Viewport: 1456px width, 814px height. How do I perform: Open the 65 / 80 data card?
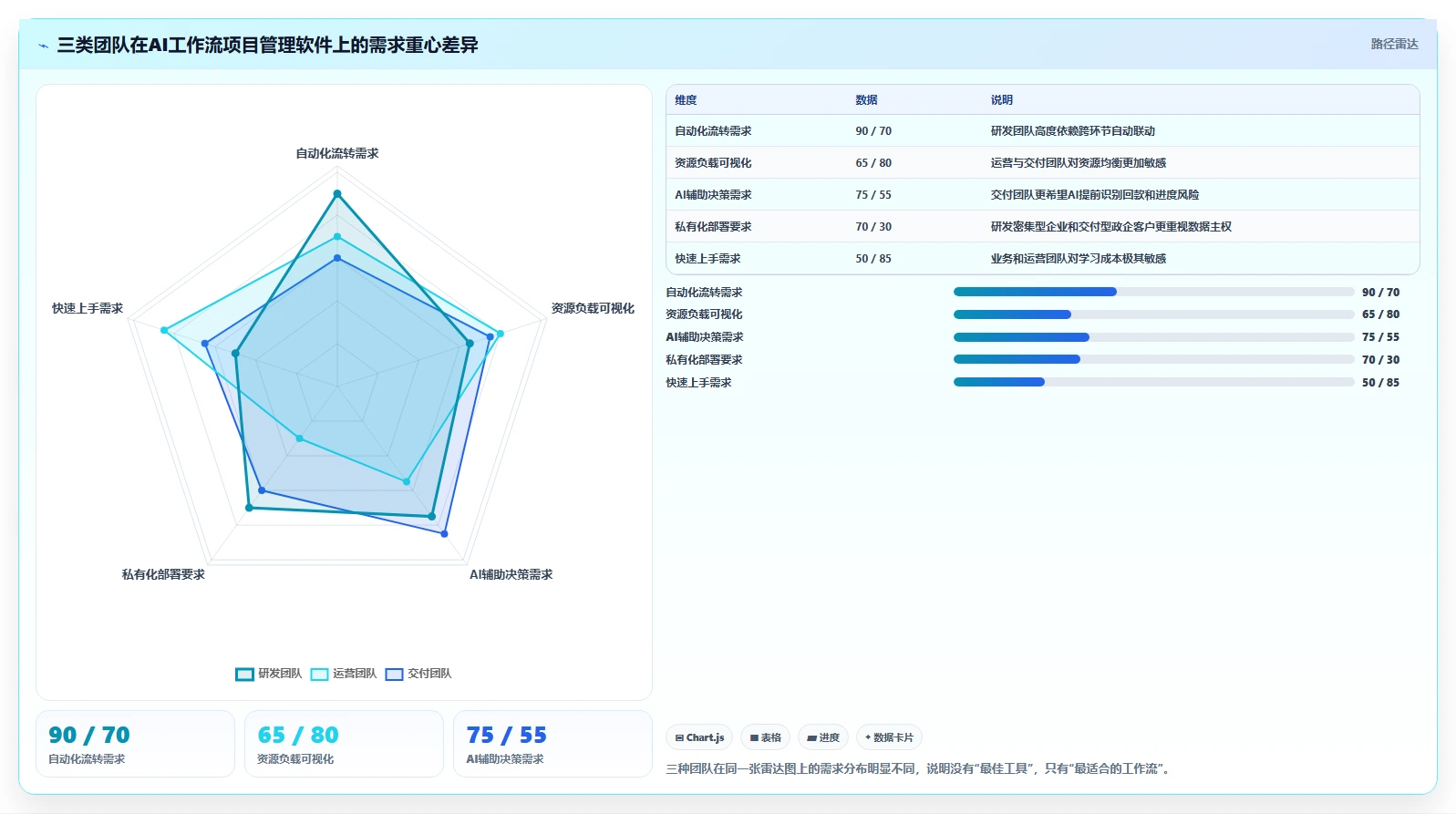(x=344, y=744)
